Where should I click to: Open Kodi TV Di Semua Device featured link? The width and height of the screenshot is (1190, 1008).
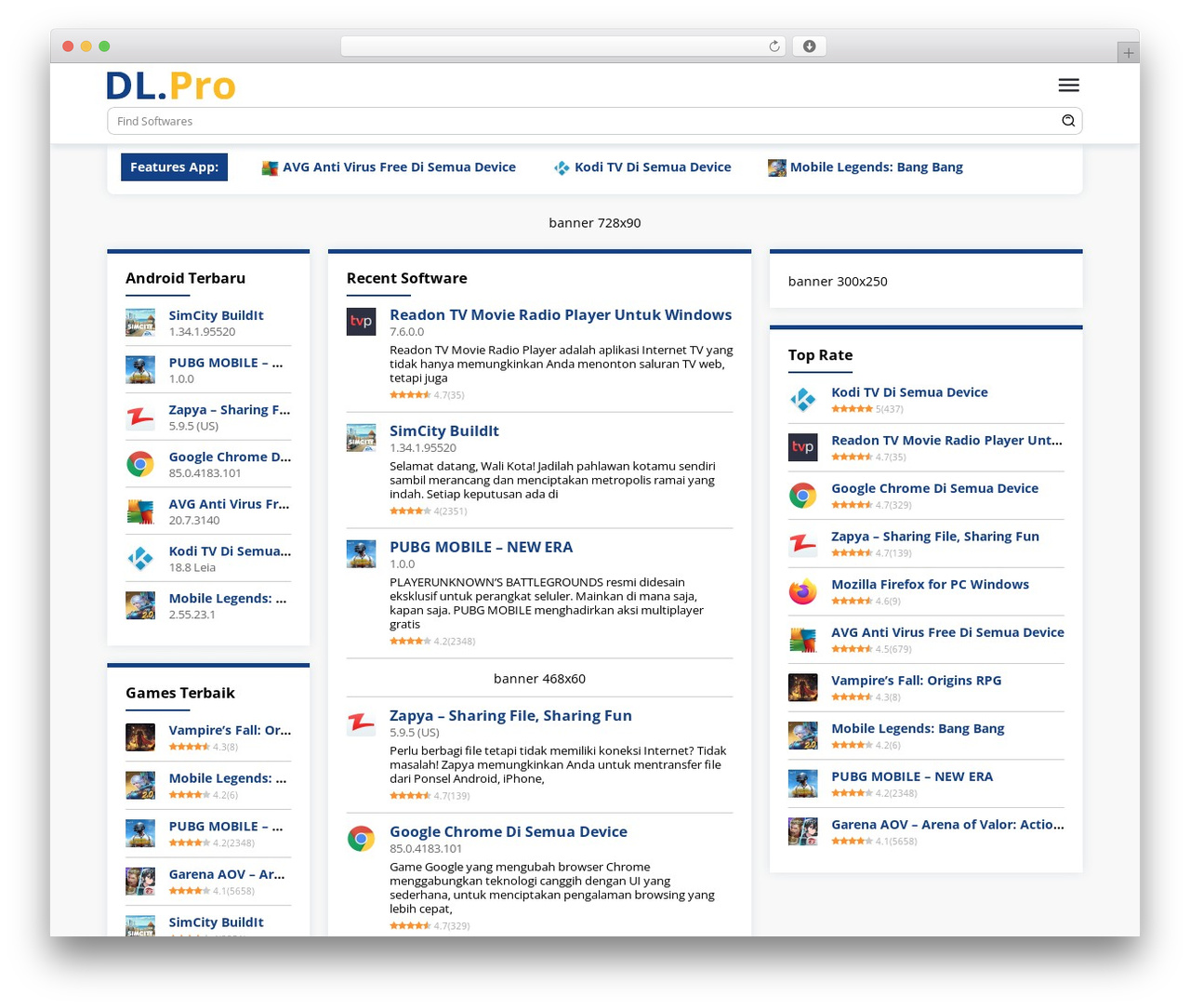click(653, 167)
